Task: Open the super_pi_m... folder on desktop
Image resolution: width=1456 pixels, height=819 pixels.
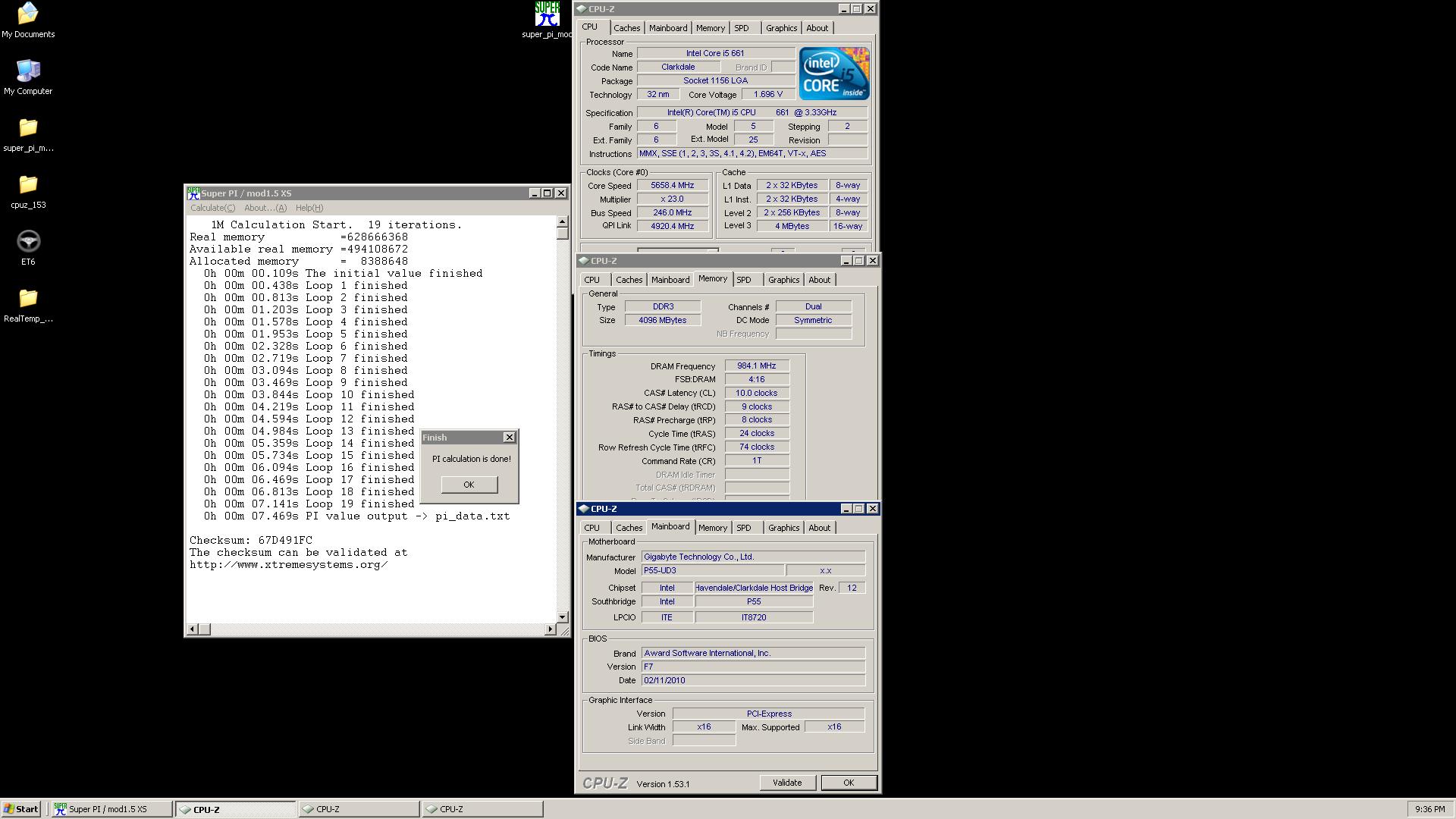Action: tap(28, 129)
